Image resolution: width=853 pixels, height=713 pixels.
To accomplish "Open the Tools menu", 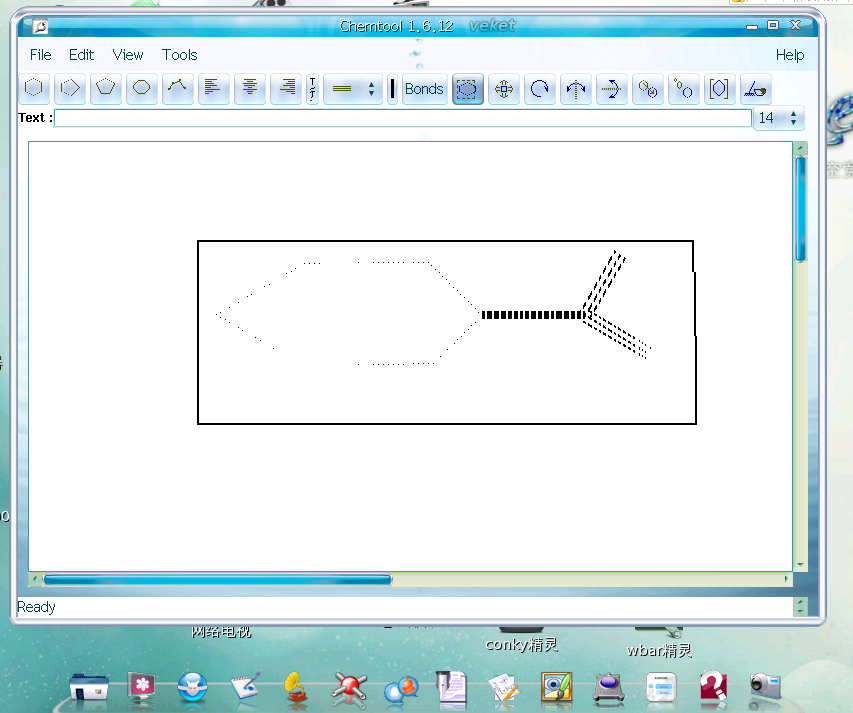I will 180,55.
